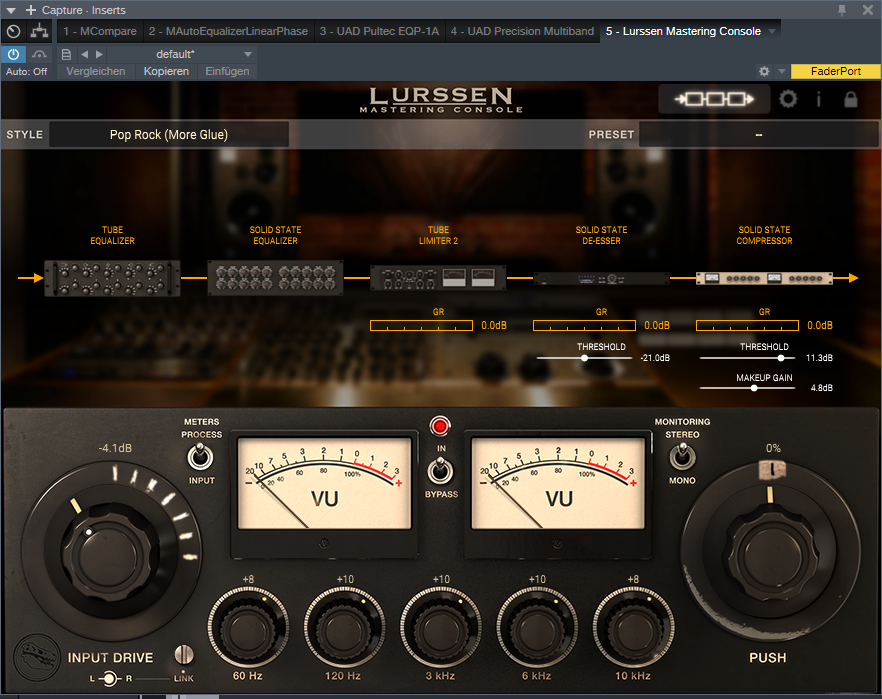The width and height of the screenshot is (882, 699).
Task: Open the Solid State Equalizer unit
Action: [x=276, y=278]
